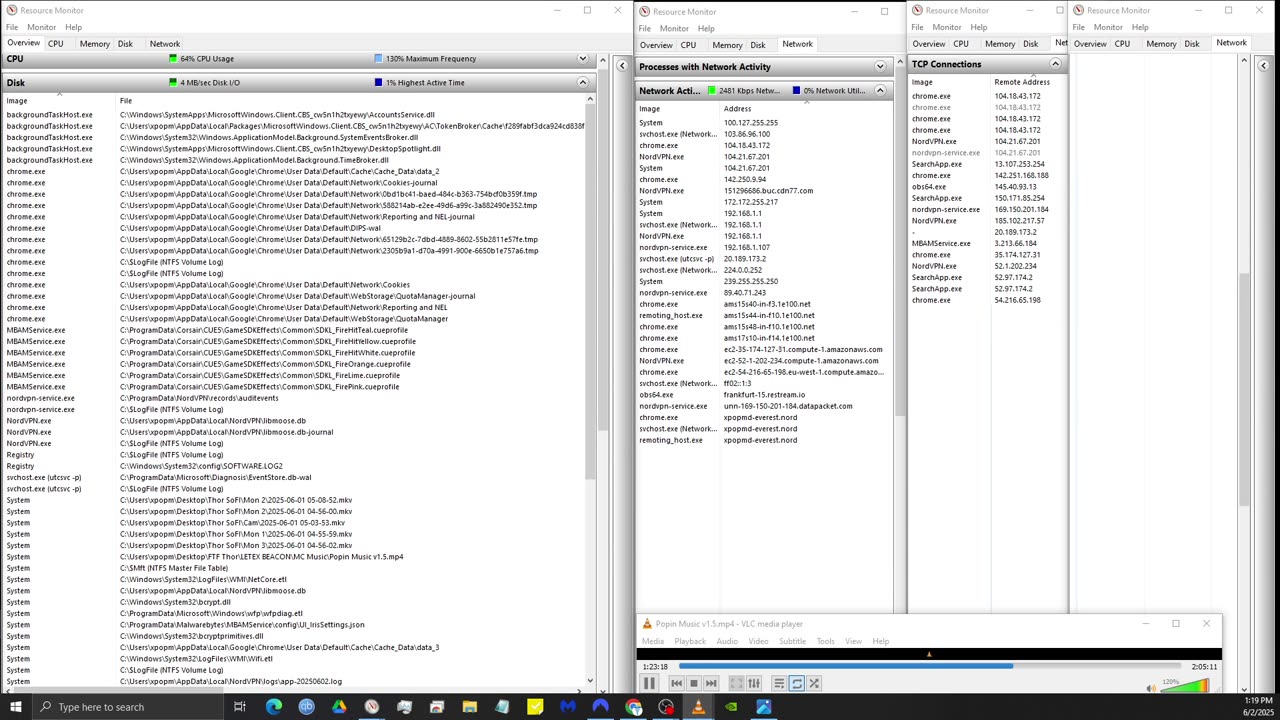Skip to next media in VLC
Viewport: 1280px width, 720px height.
(711, 684)
